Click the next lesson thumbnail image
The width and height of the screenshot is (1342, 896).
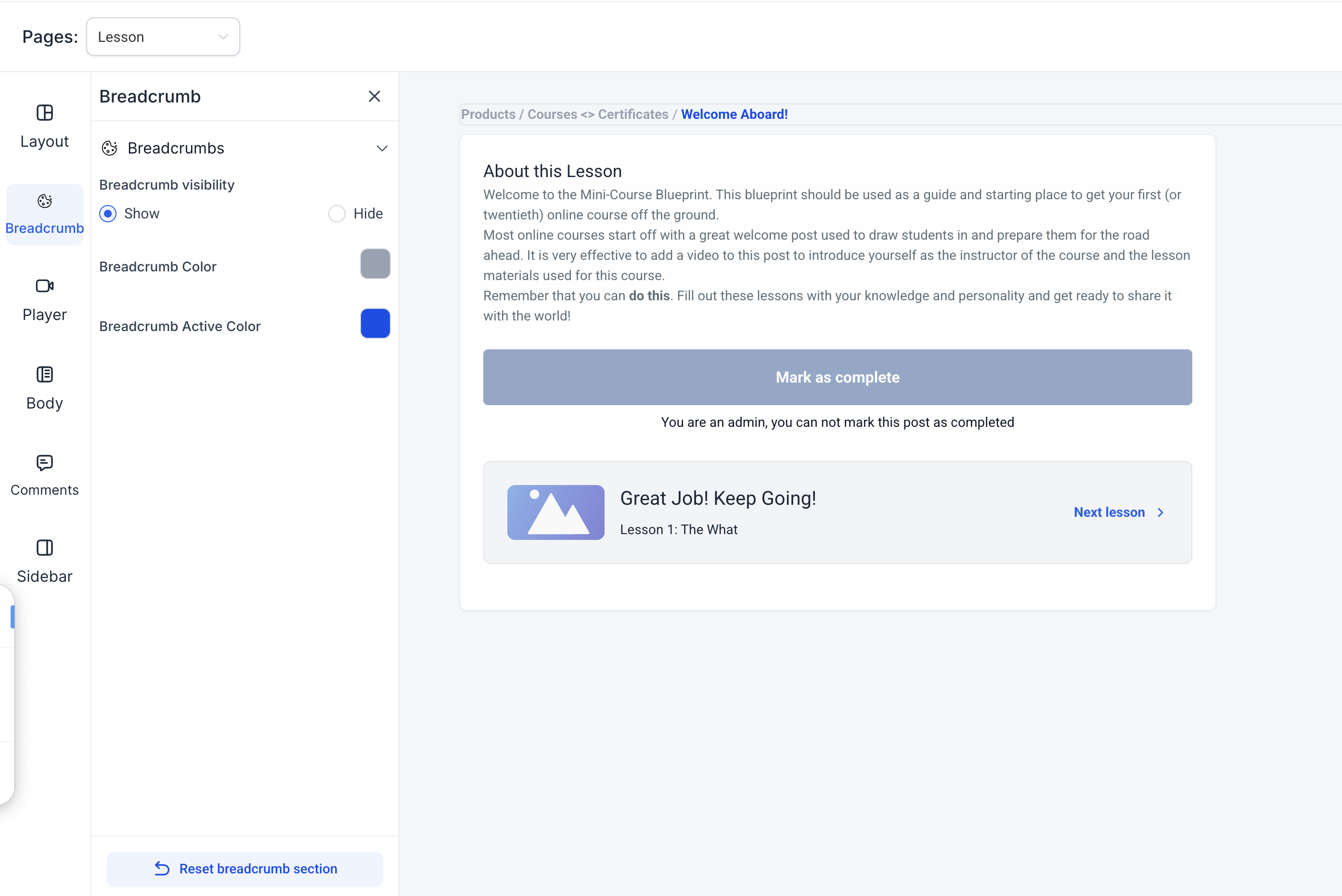(555, 512)
